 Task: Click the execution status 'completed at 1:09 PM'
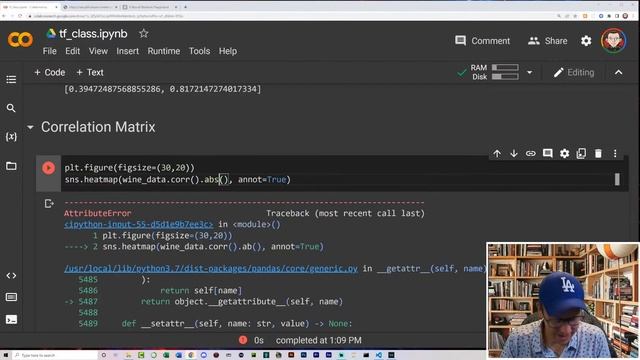click(x=318, y=340)
